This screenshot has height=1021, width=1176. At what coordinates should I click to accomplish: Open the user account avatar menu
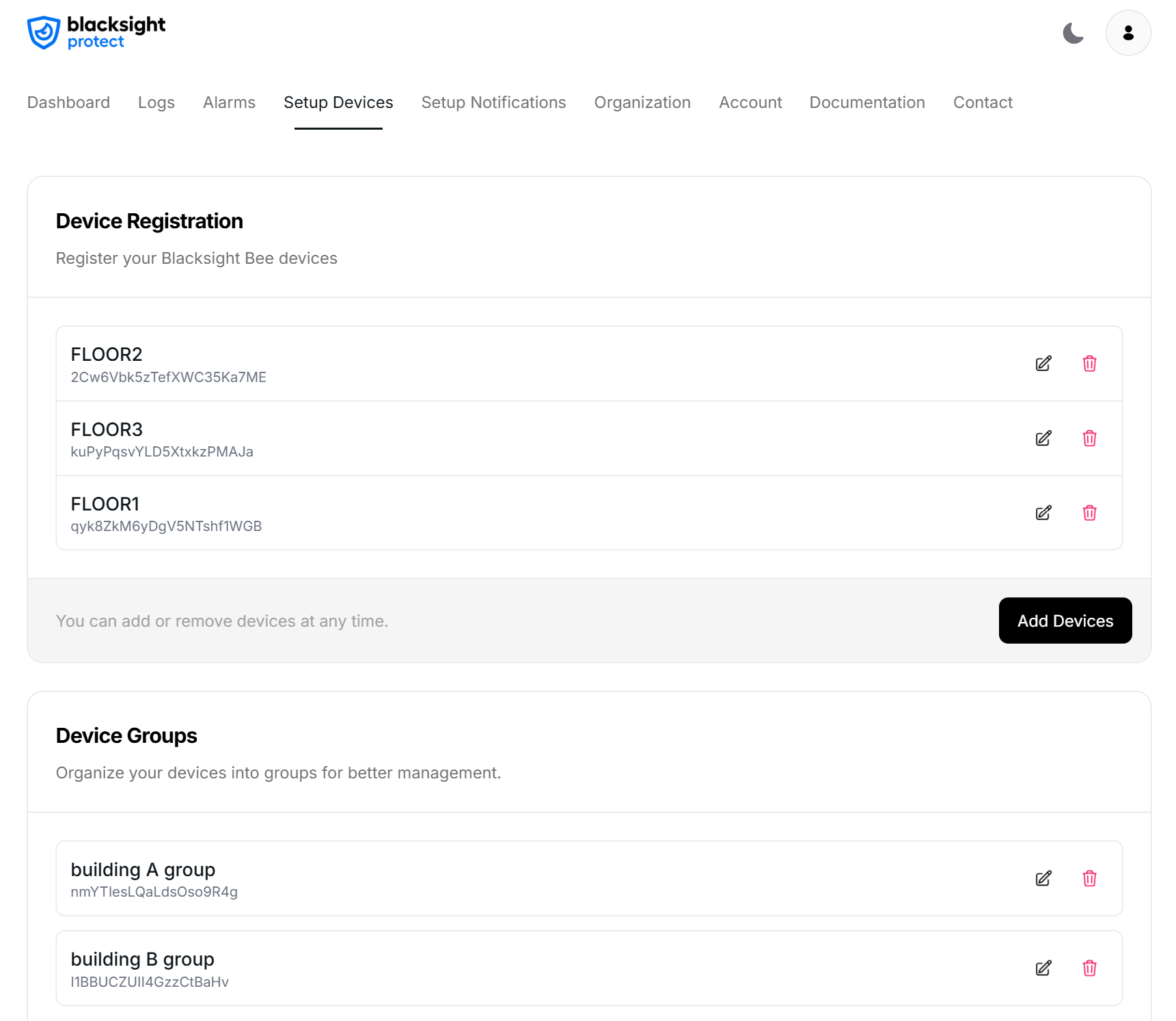pos(1127,33)
